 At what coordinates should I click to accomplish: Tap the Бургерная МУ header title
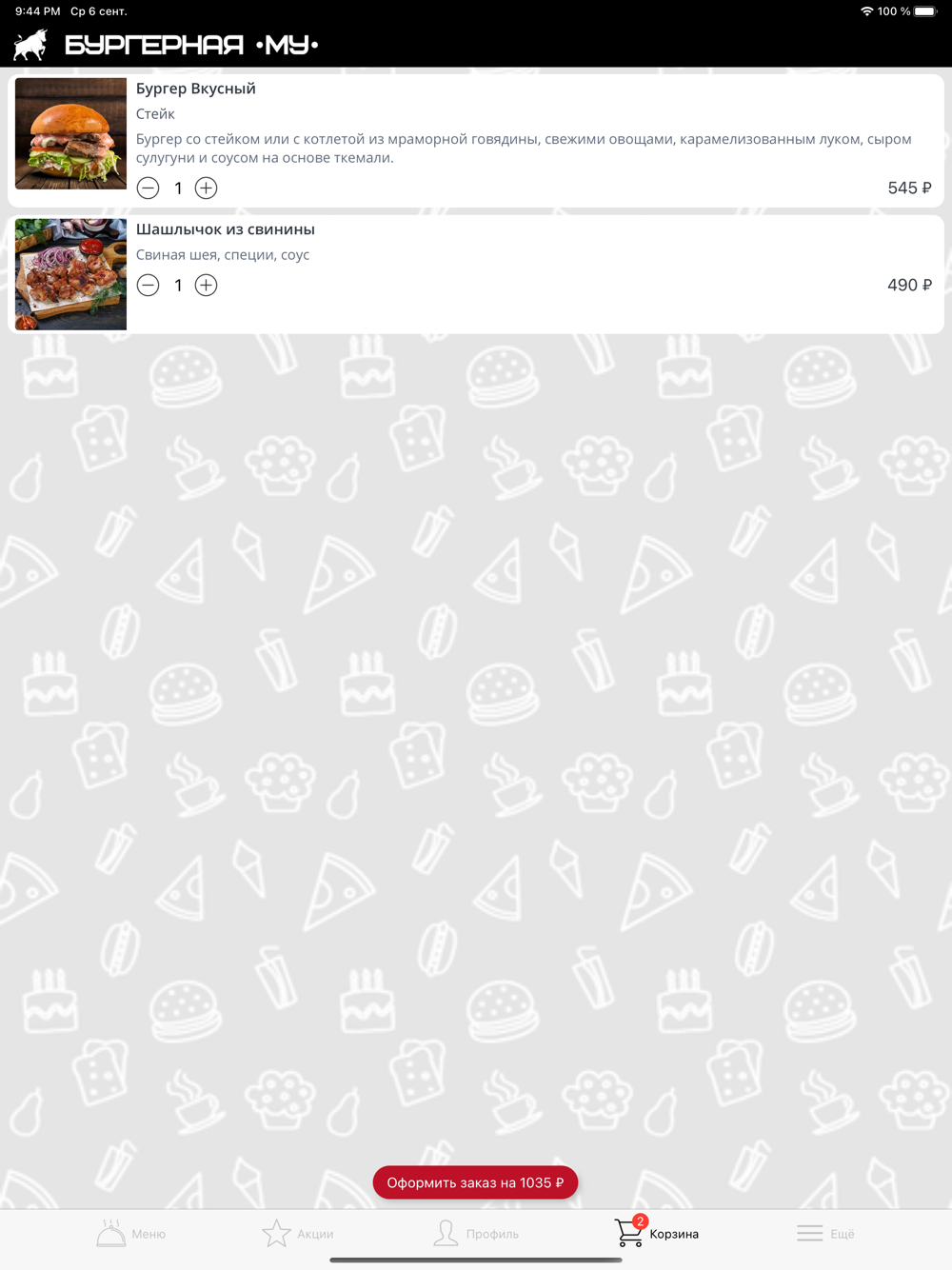(x=191, y=45)
